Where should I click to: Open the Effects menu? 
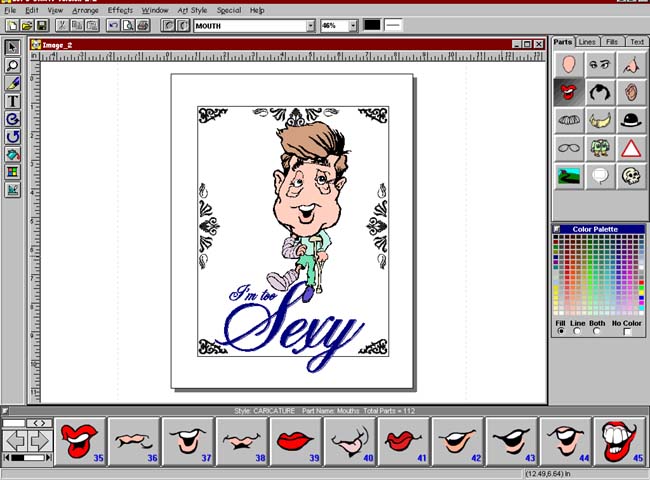pyautogui.click(x=120, y=10)
